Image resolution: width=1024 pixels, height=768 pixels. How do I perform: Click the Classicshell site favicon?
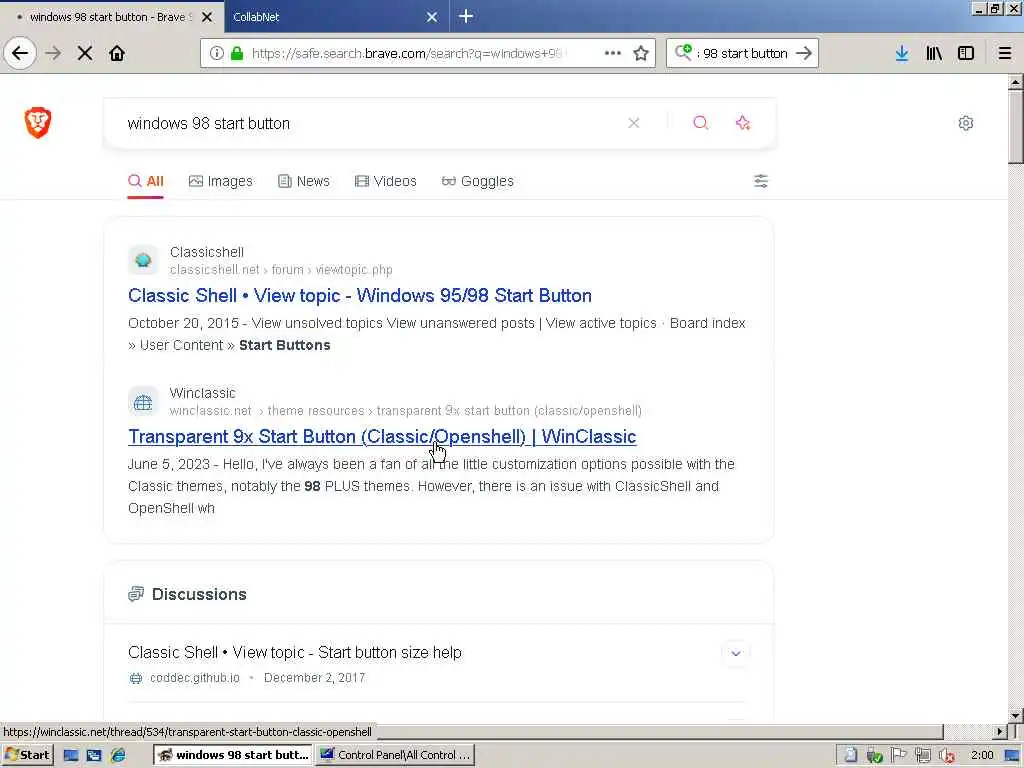(x=143, y=261)
